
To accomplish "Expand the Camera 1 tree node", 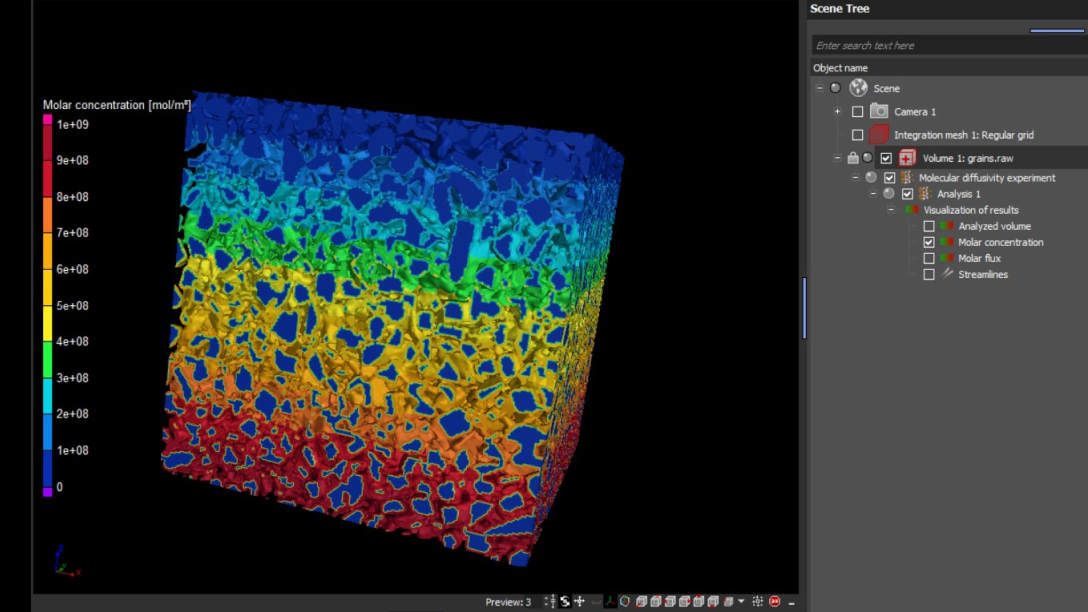I will [x=836, y=110].
